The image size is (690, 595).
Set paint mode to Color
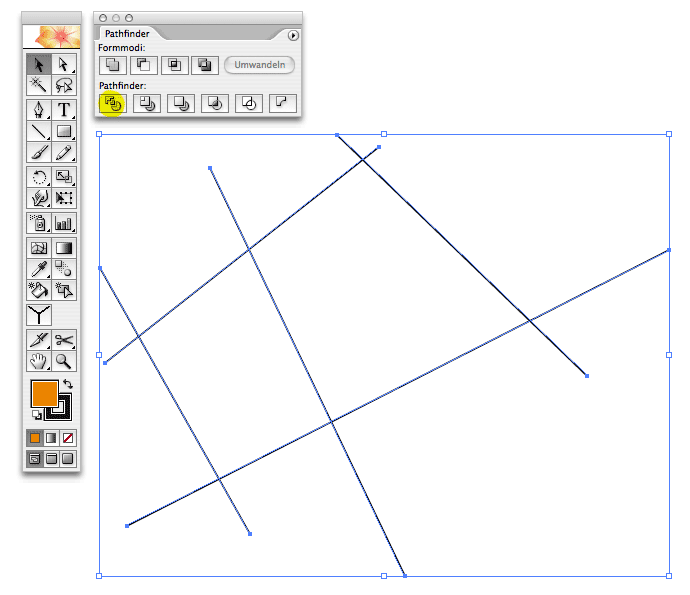tap(35, 438)
